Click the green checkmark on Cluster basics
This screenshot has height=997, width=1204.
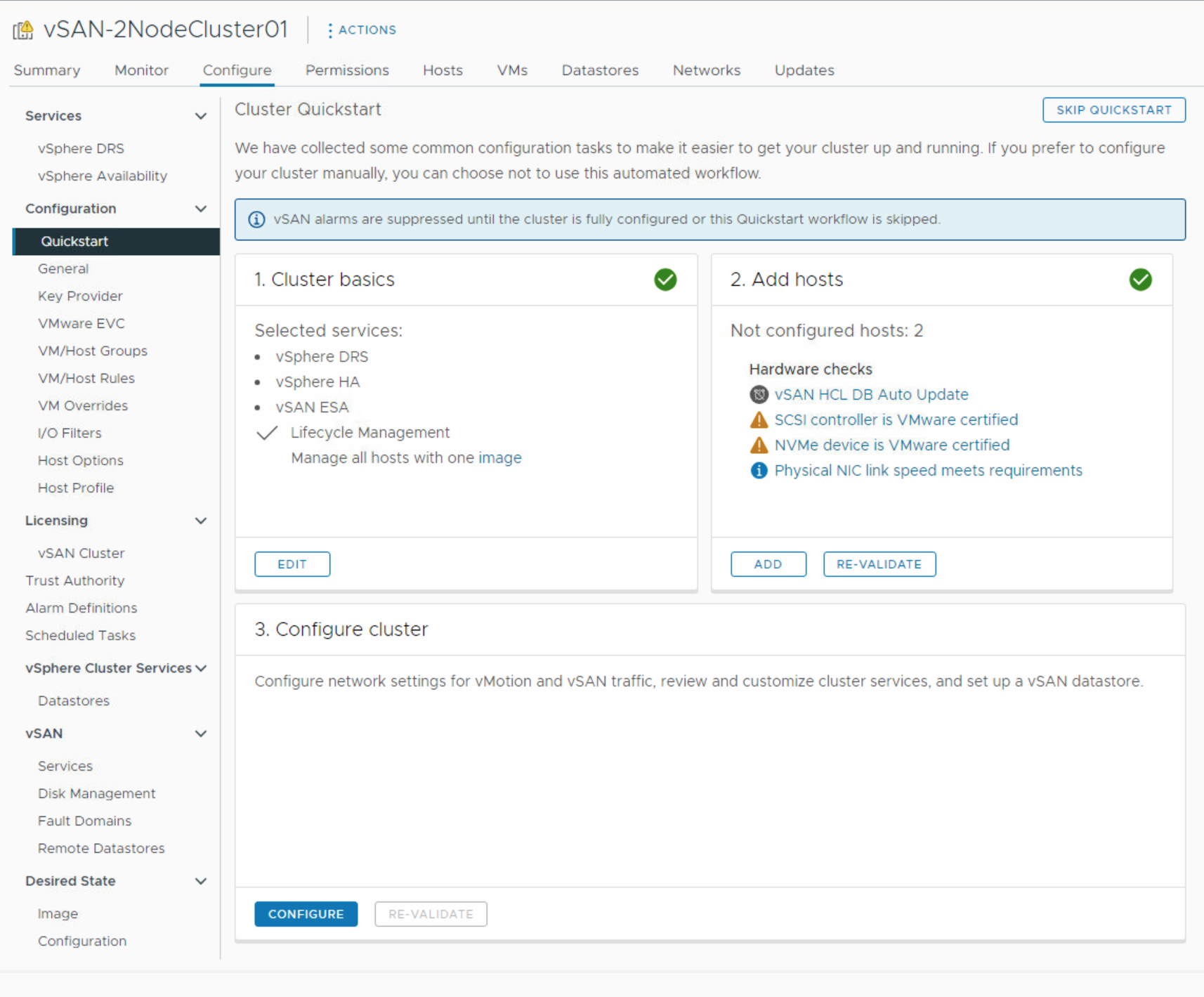pyautogui.click(x=665, y=279)
